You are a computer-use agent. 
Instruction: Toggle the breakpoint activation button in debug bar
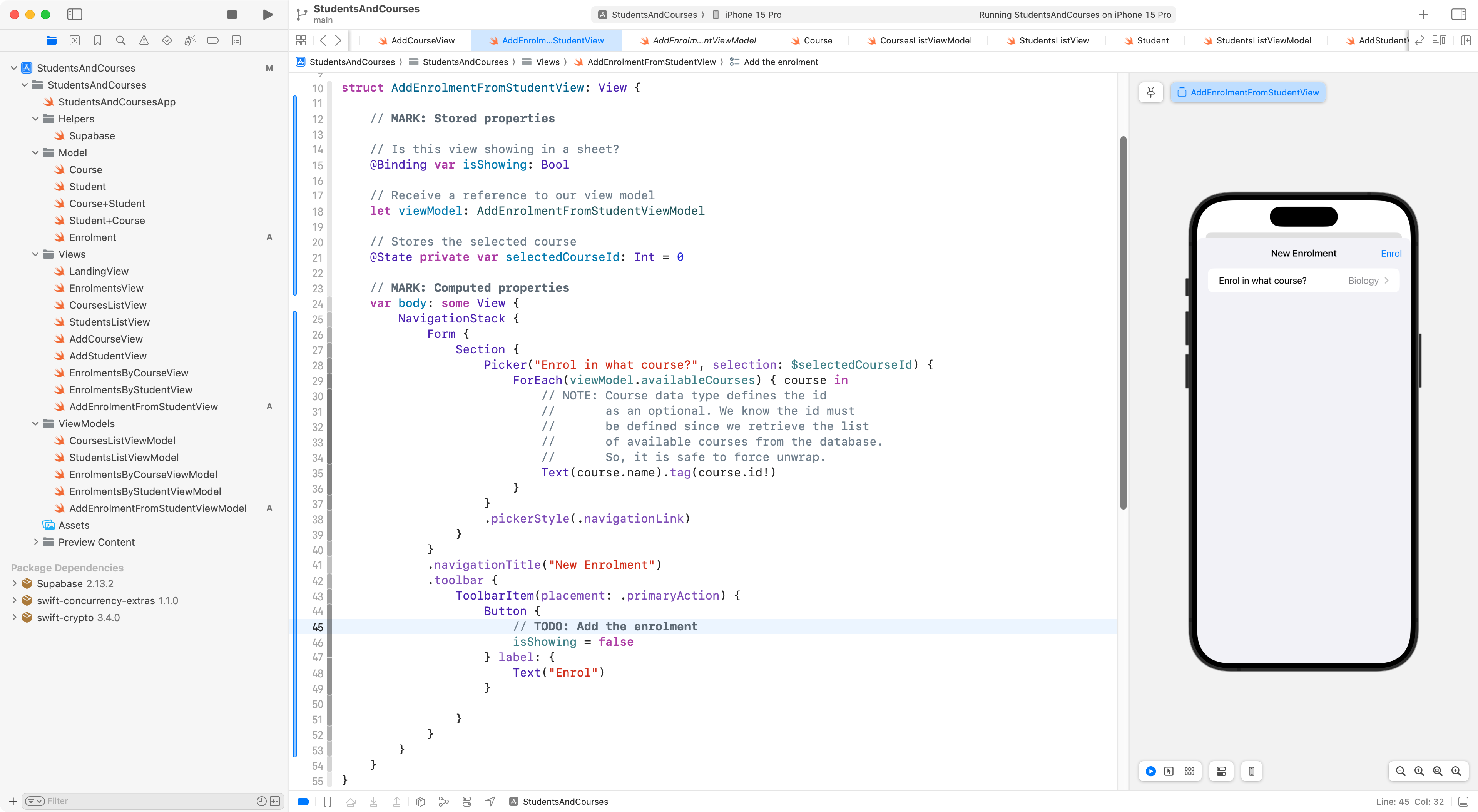pos(304,801)
